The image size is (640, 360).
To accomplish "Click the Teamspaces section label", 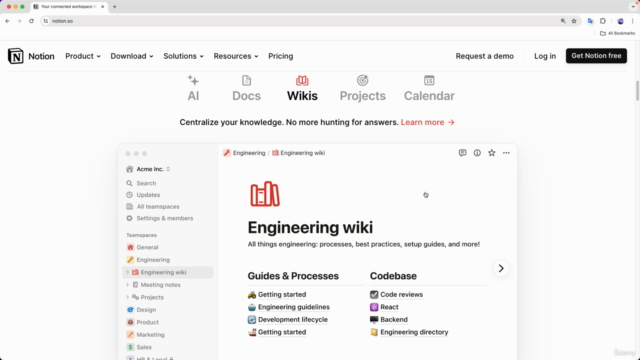I will (x=141, y=235).
